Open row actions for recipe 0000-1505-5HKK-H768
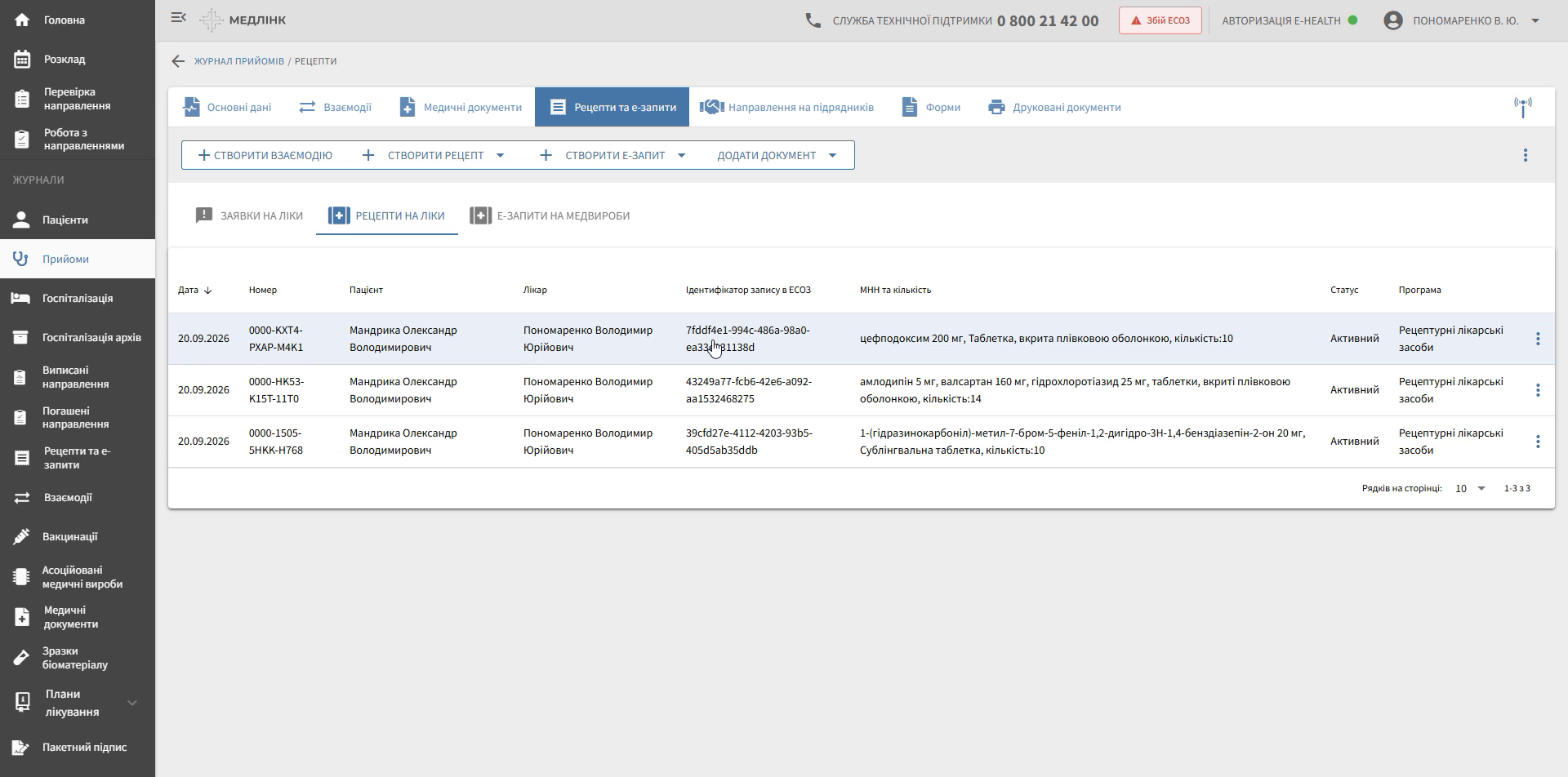The height and width of the screenshot is (777, 1568). [1537, 442]
